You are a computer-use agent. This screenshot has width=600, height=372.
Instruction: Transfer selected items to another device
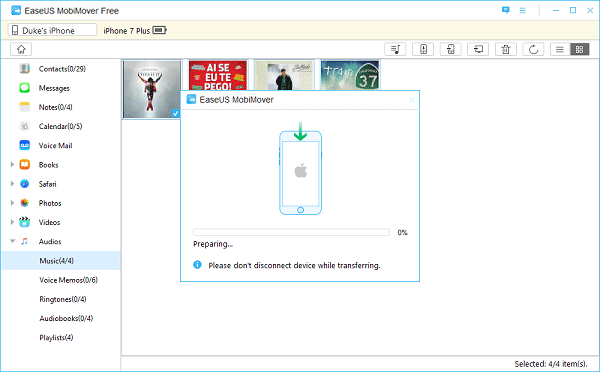[450, 49]
